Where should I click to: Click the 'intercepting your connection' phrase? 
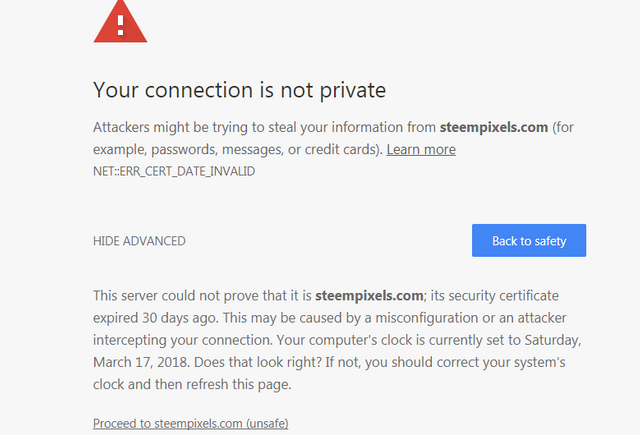click(x=182, y=340)
